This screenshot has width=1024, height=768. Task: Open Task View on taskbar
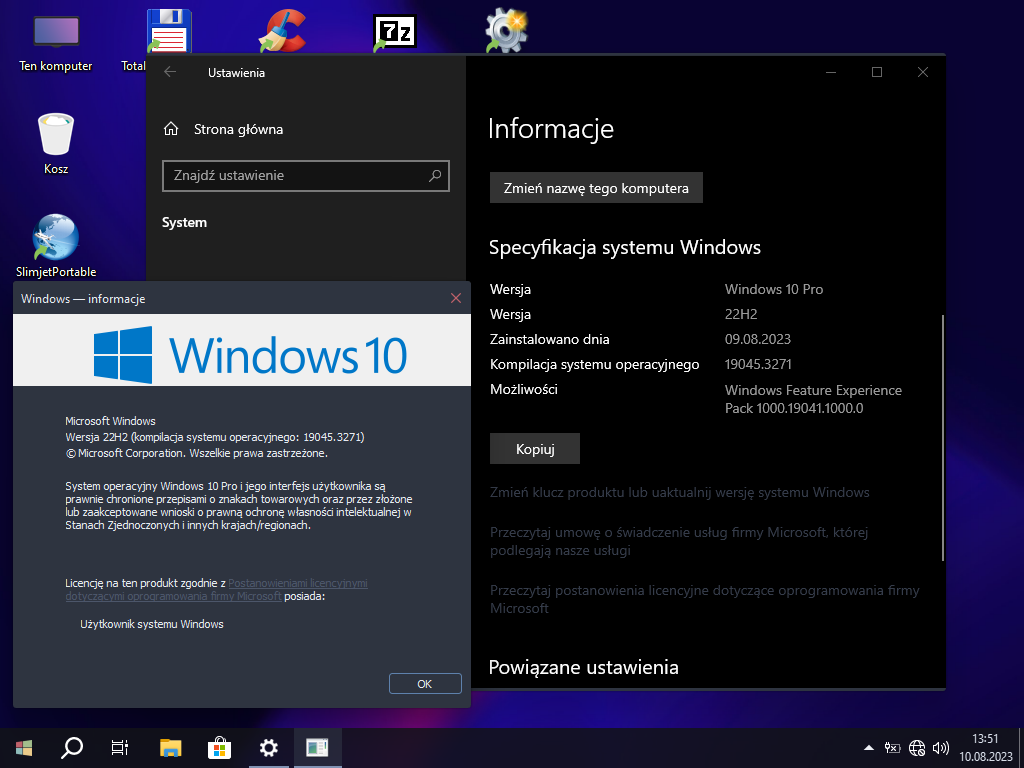[x=120, y=747]
